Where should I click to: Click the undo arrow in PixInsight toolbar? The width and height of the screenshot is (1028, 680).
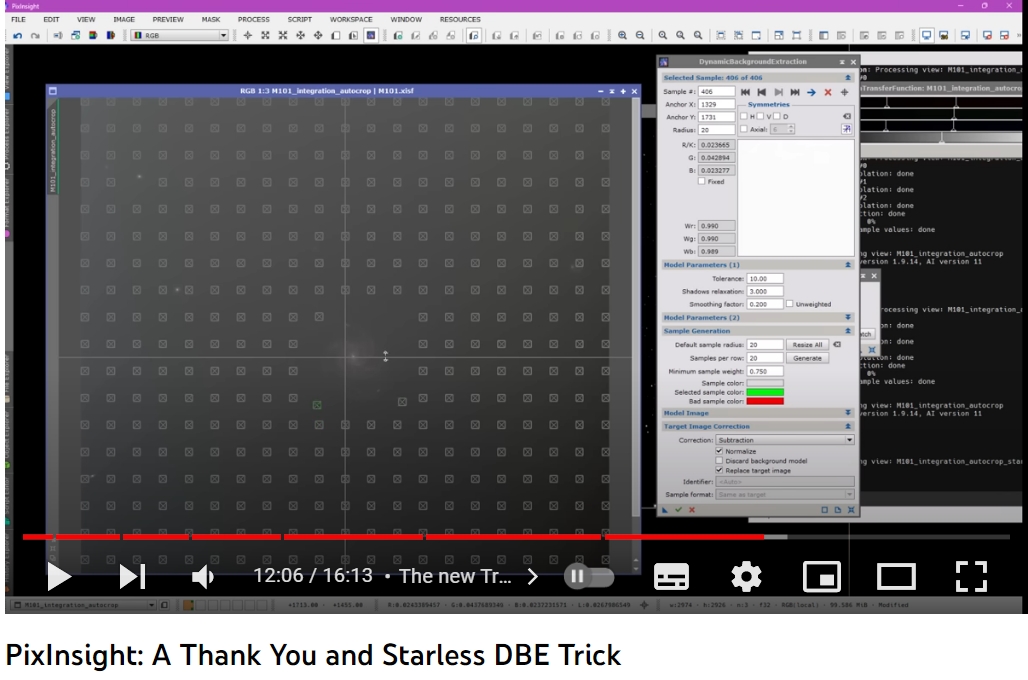point(18,35)
